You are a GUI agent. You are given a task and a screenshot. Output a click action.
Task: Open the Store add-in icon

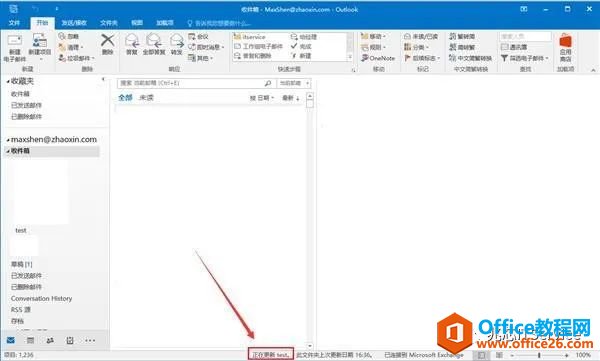565,40
